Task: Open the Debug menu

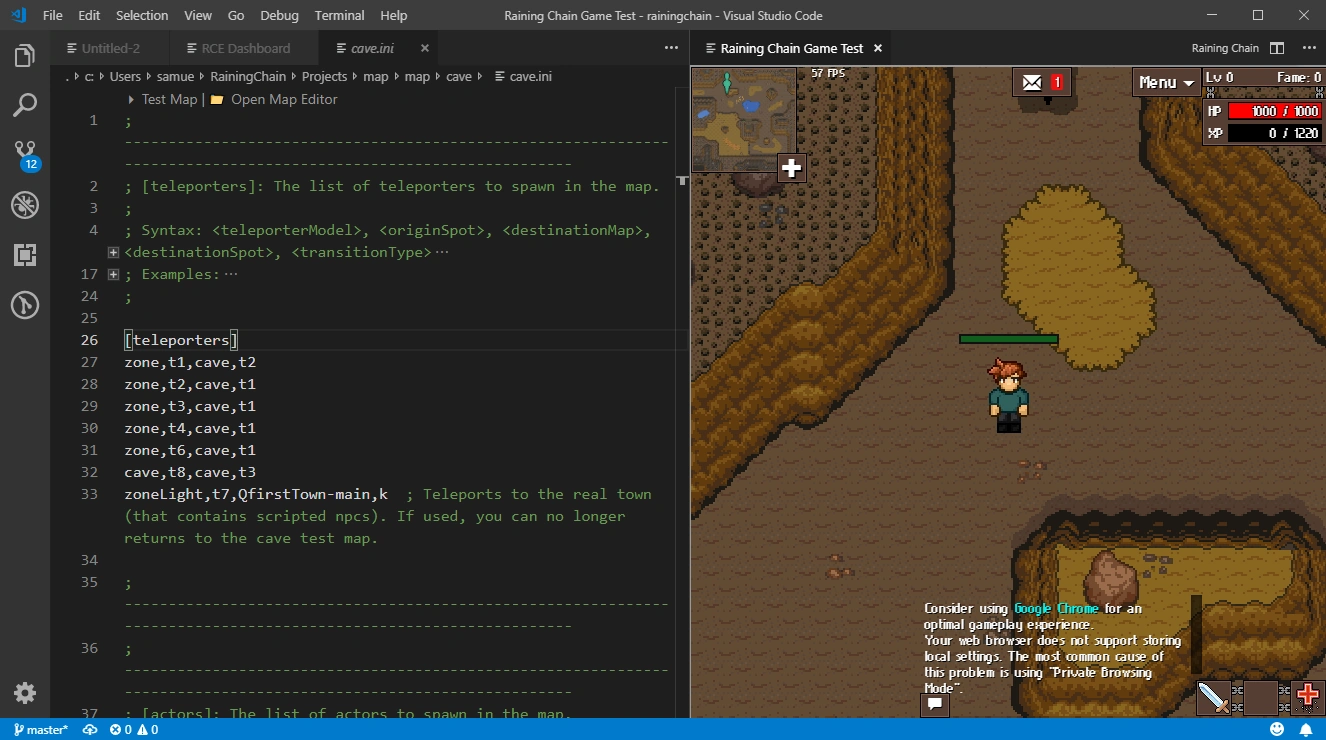Action: 279,15
